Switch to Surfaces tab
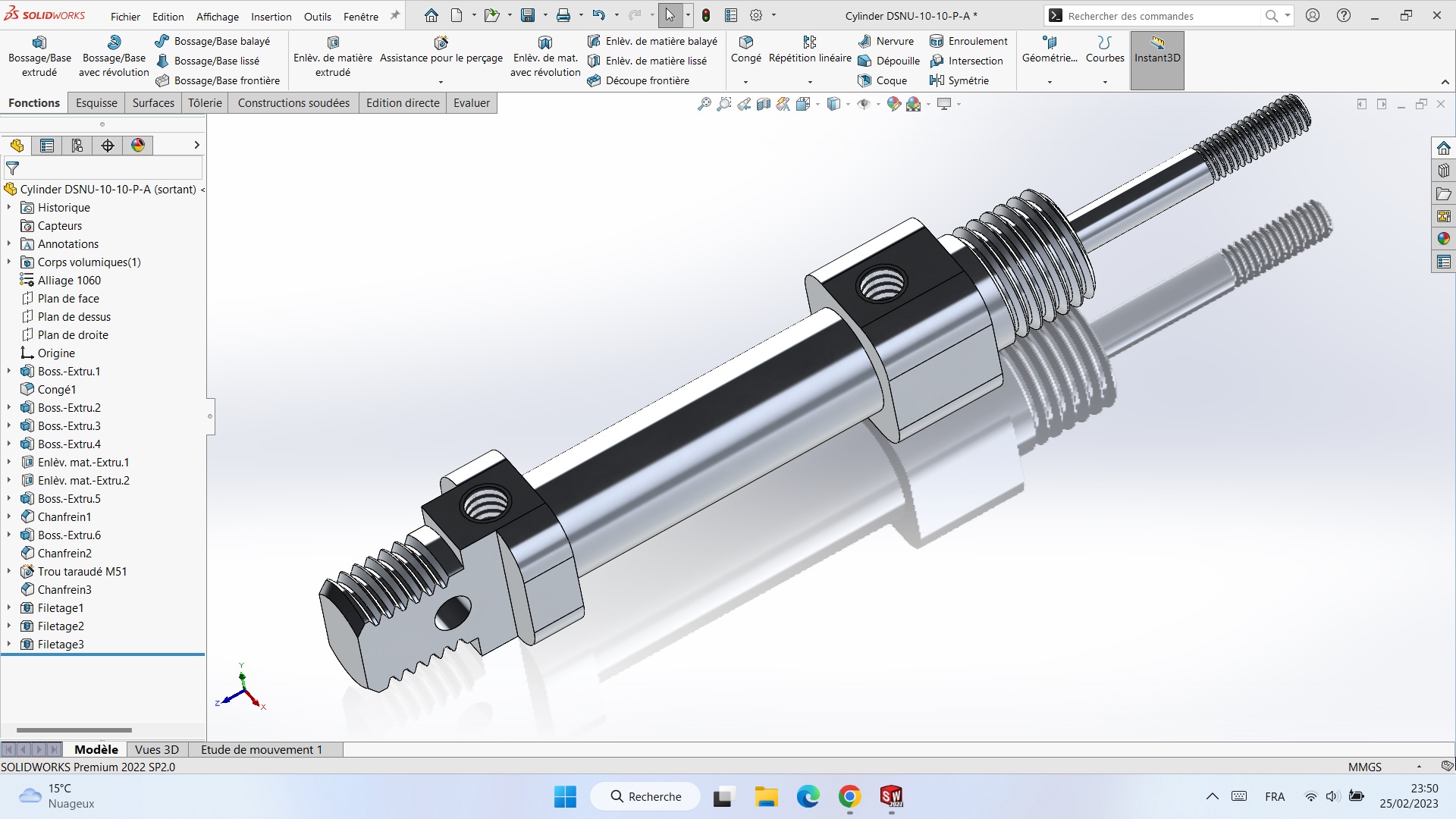Viewport: 1456px width, 819px height. coord(153,103)
